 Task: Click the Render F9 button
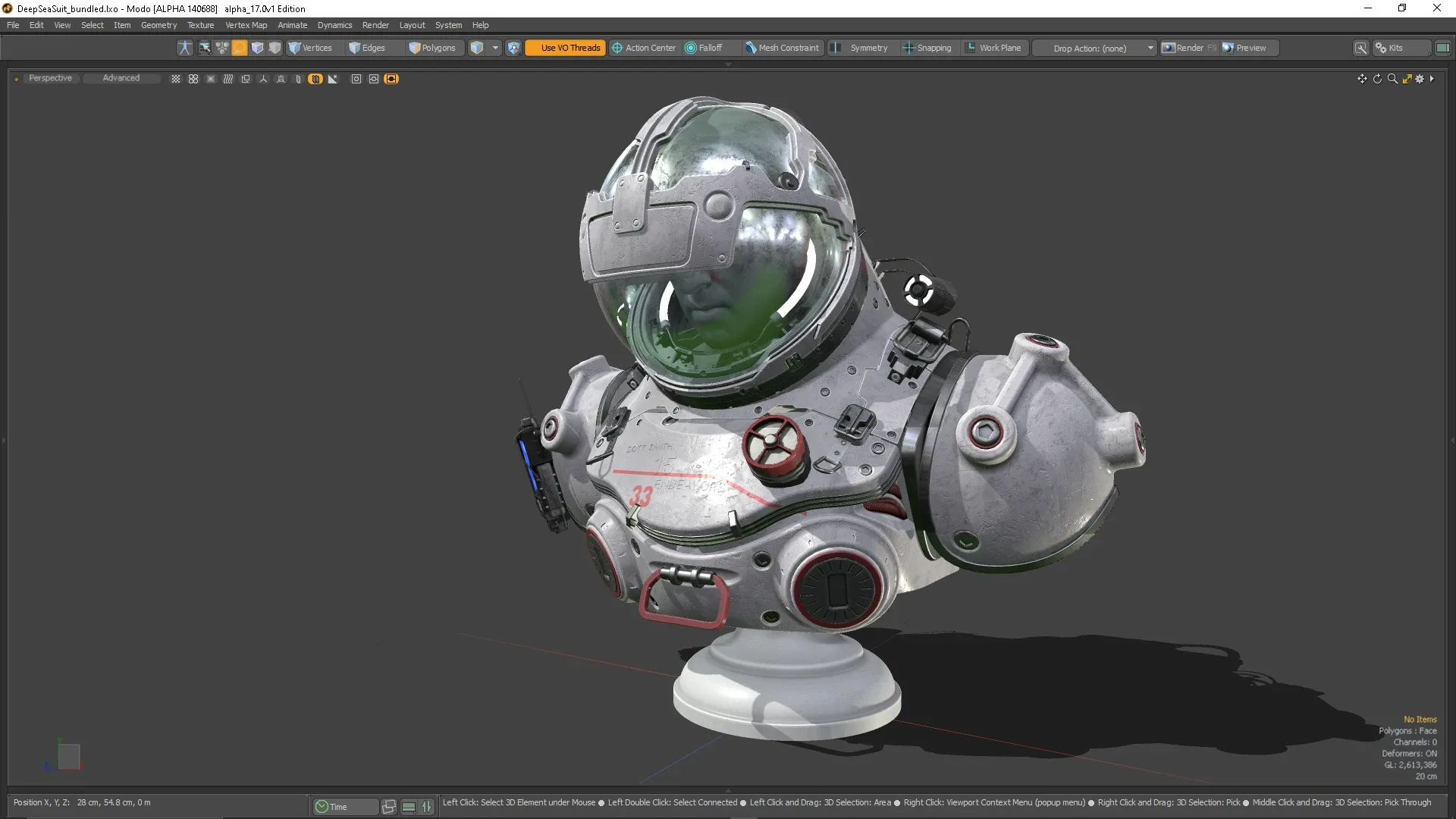coord(1189,48)
